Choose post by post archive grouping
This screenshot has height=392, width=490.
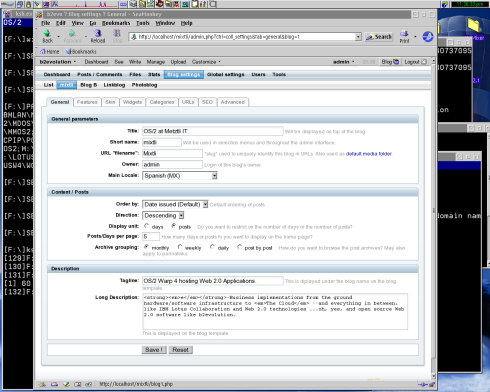click(x=239, y=247)
